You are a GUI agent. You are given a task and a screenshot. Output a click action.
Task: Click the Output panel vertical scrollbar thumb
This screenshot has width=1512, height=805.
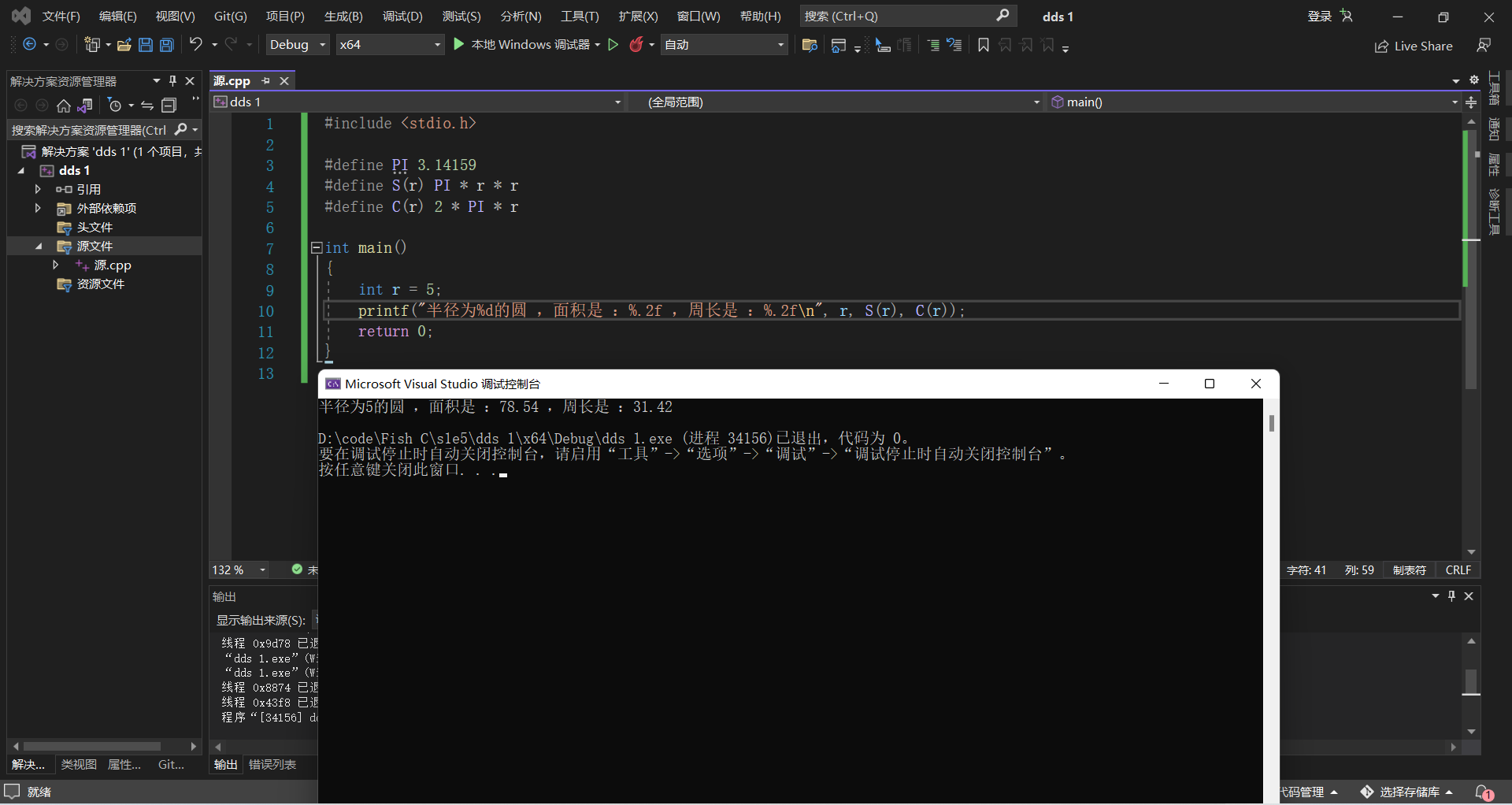click(x=1471, y=682)
